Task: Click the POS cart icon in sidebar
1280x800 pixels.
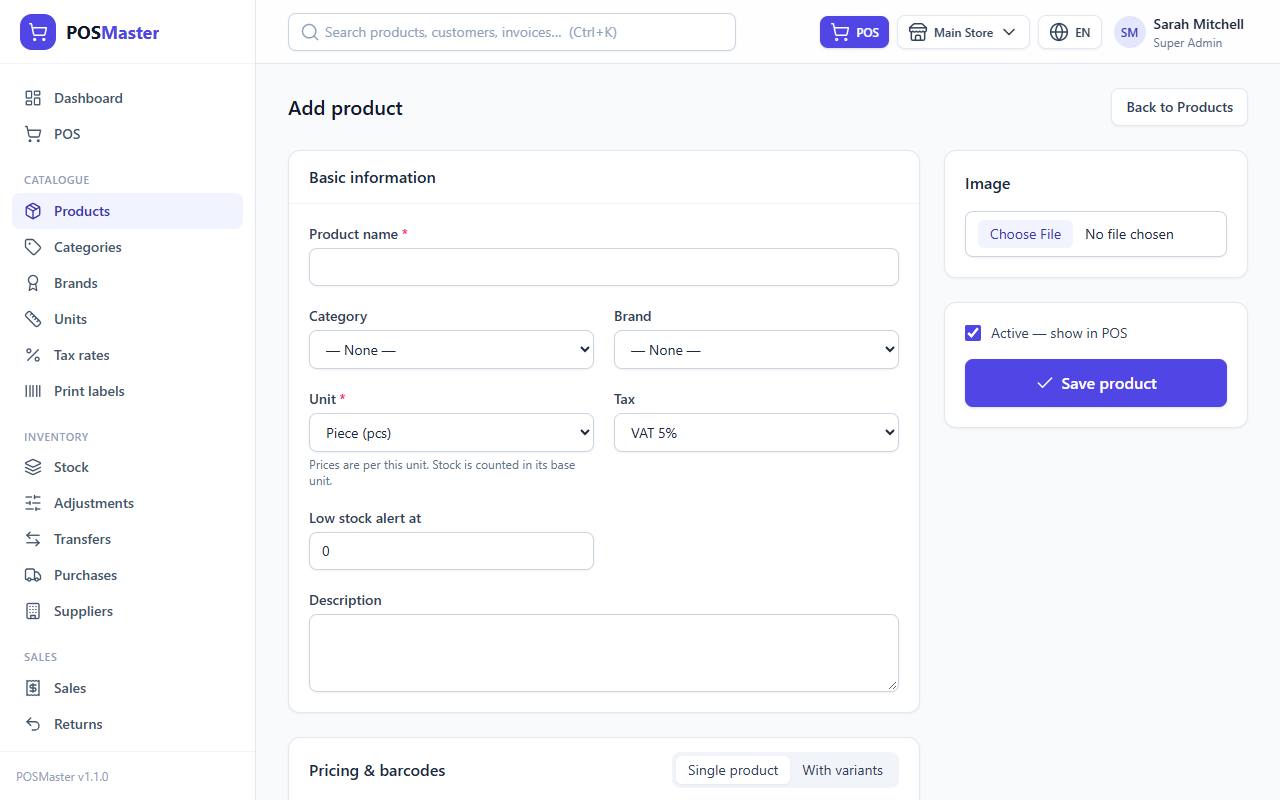Action: click(33, 134)
